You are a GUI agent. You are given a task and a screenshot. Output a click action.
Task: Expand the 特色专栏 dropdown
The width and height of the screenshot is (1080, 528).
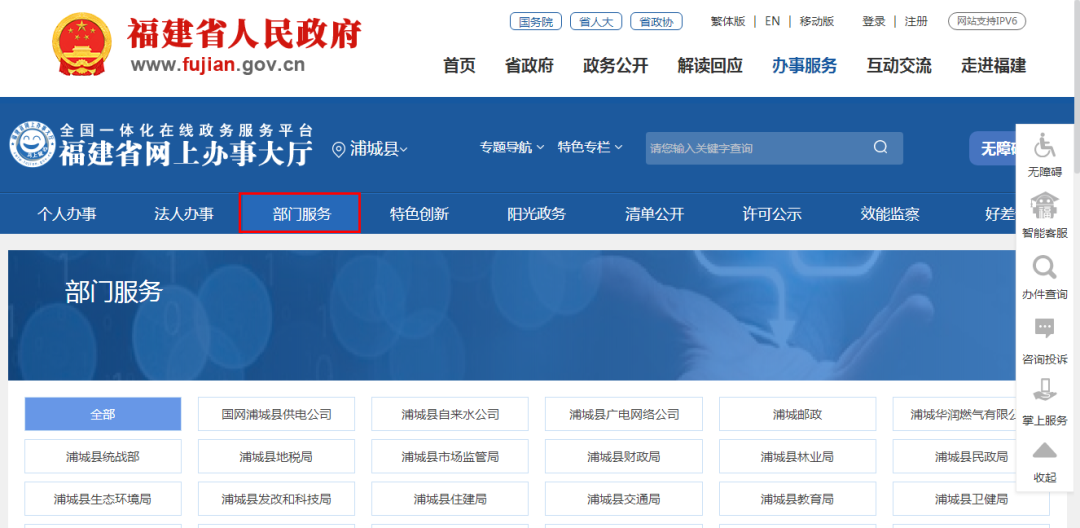pyautogui.click(x=590, y=147)
